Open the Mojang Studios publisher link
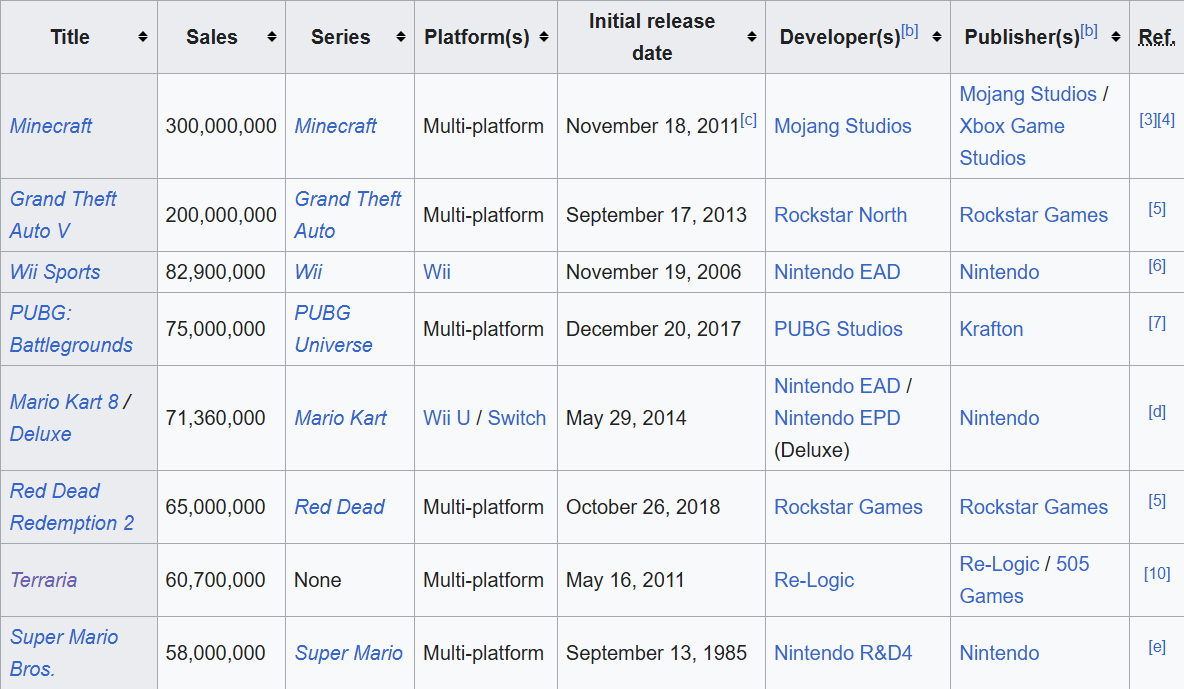Screen dimensions: 1184x689 (x=1028, y=94)
